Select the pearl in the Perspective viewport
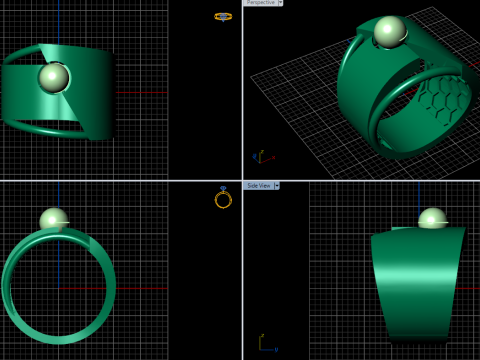Image resolution: width=480 pixels, height=360 pixels. pos(390,32)
